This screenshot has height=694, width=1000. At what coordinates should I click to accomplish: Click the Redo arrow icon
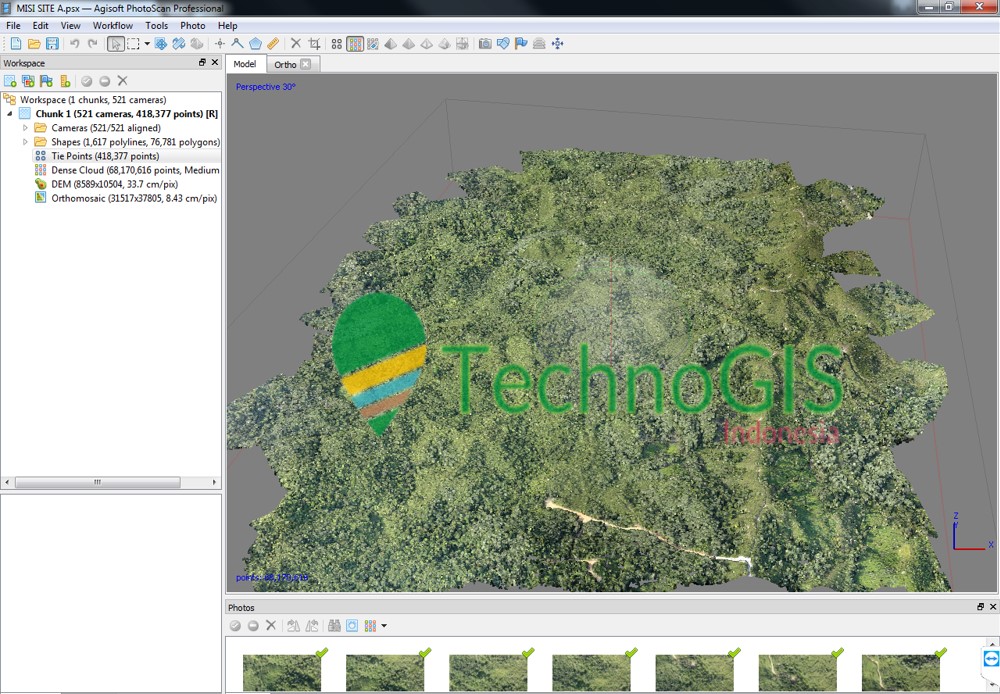click(x=92, y=43)
